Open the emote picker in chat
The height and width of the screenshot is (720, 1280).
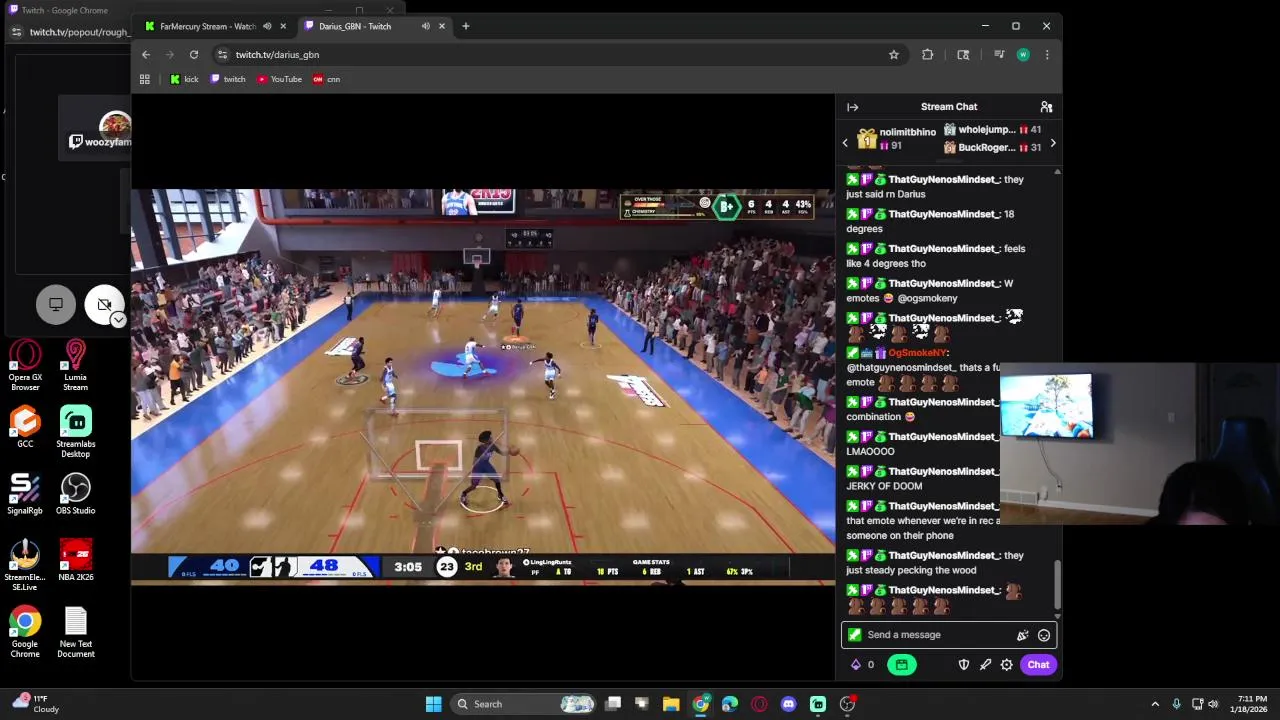pyautogui.click(x=1044, y=635)
